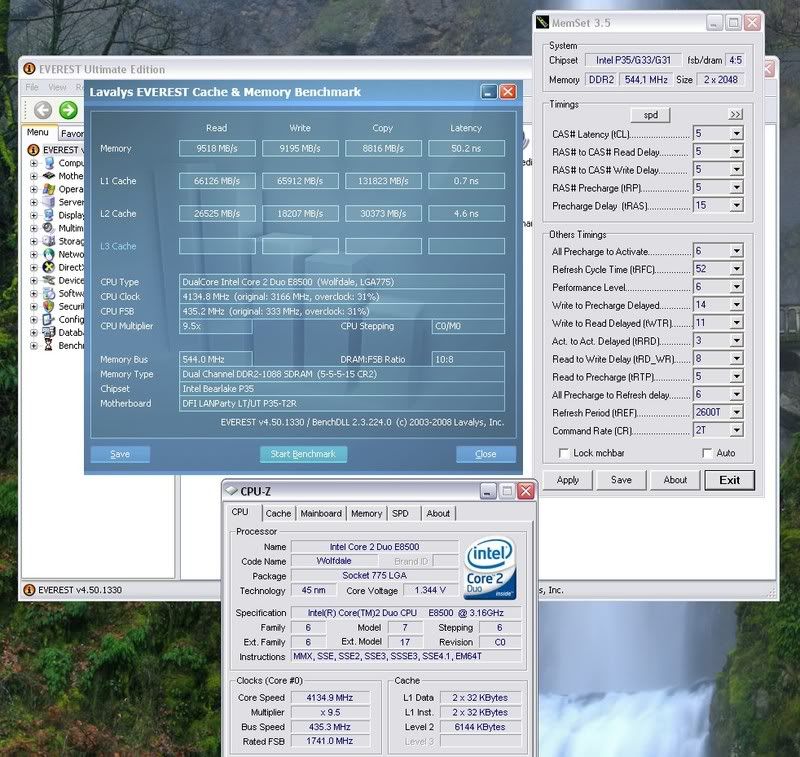Click the Benchmark hourglass icon in tree
Image resolution: width=800 pixels, height=757 pixels.
pos(49,346)
